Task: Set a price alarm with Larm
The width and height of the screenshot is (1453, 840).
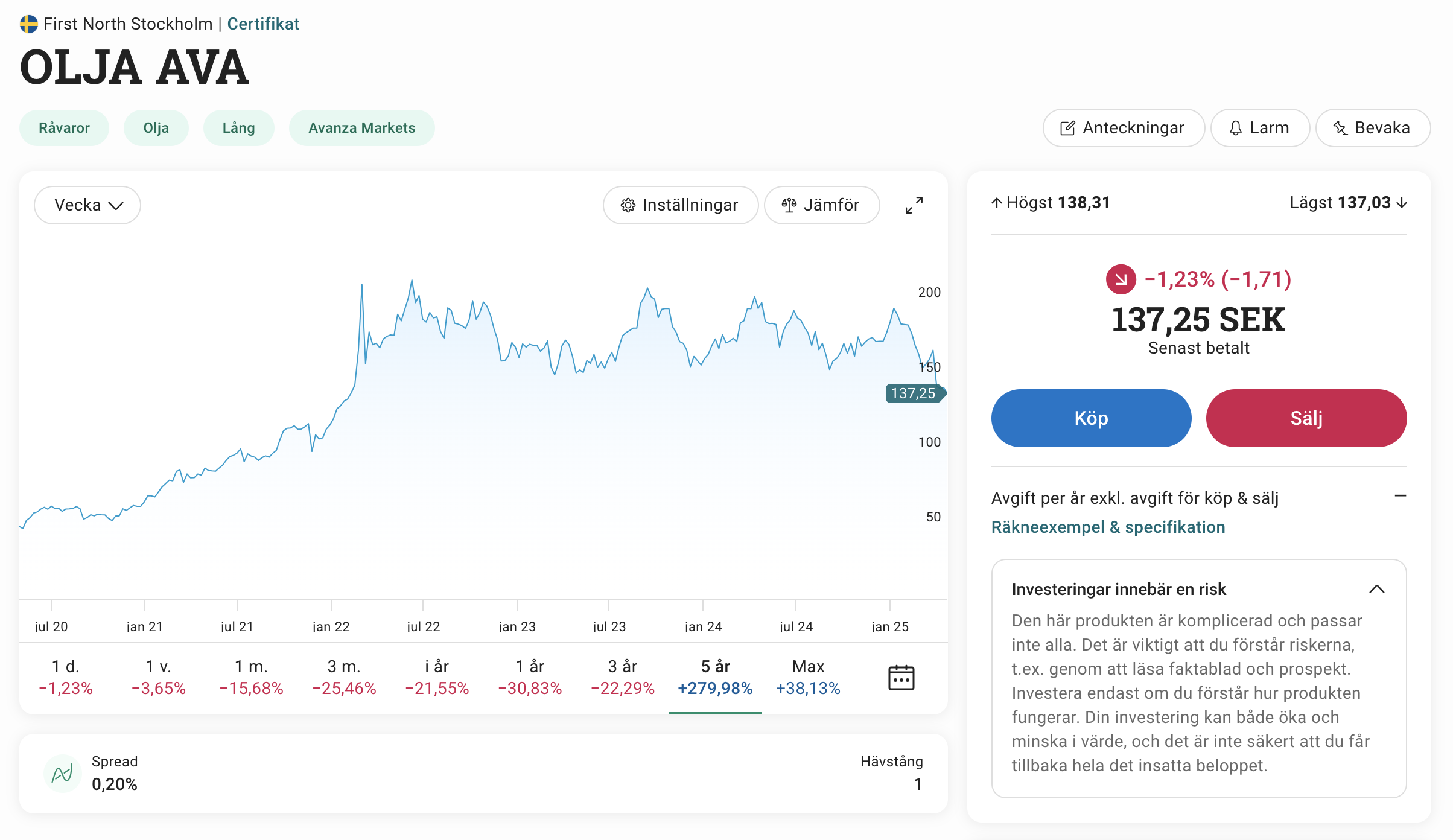Action: click(1259, 128)
